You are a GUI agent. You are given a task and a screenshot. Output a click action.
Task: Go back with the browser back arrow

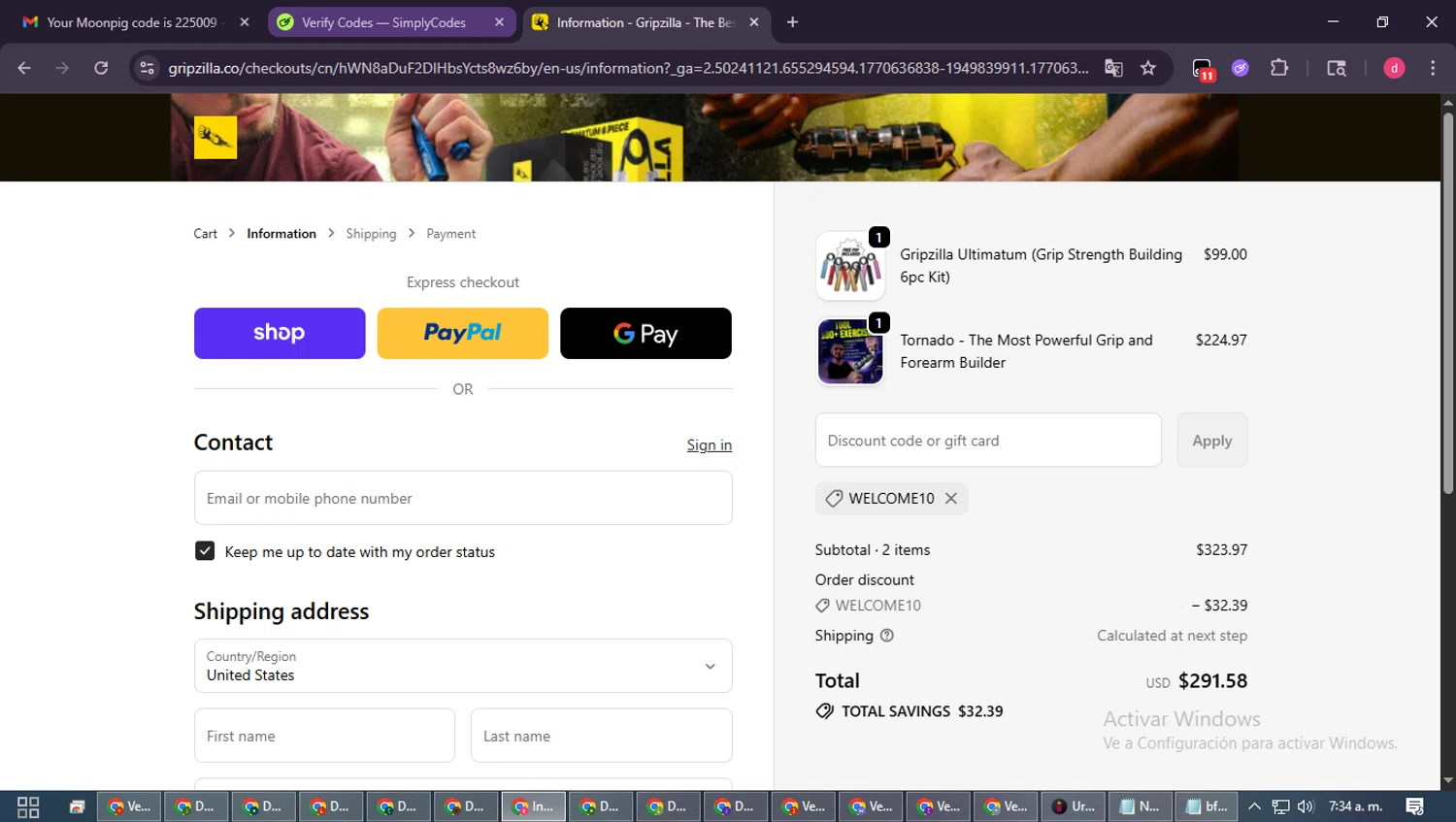[x=24, y=68]
